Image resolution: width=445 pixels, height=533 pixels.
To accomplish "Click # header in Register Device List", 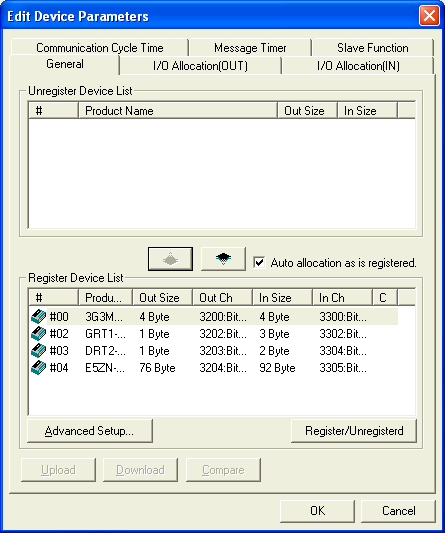I will pyautogui.click(x=53, y=297).
